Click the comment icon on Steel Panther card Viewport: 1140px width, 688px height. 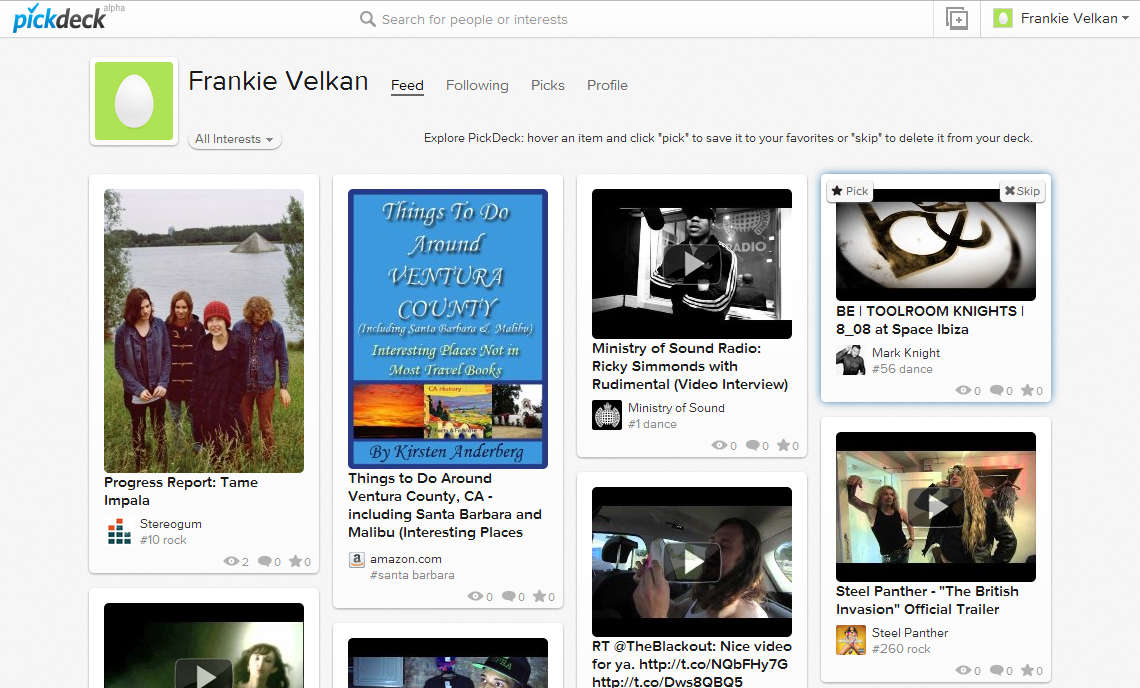[998, 671]
